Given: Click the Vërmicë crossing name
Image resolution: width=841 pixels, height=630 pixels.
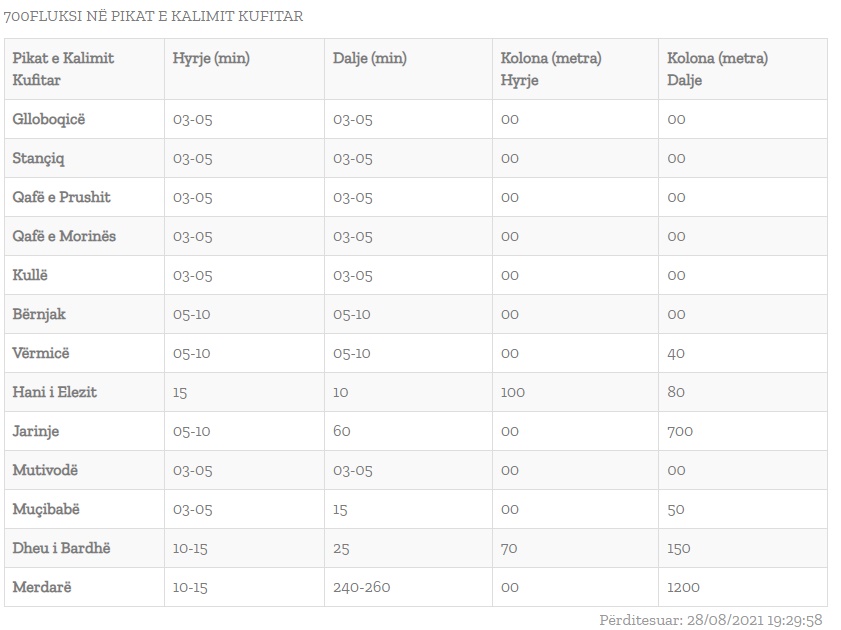Looking at the screenshot, I should pyautogui.click(x=41, y=353).
